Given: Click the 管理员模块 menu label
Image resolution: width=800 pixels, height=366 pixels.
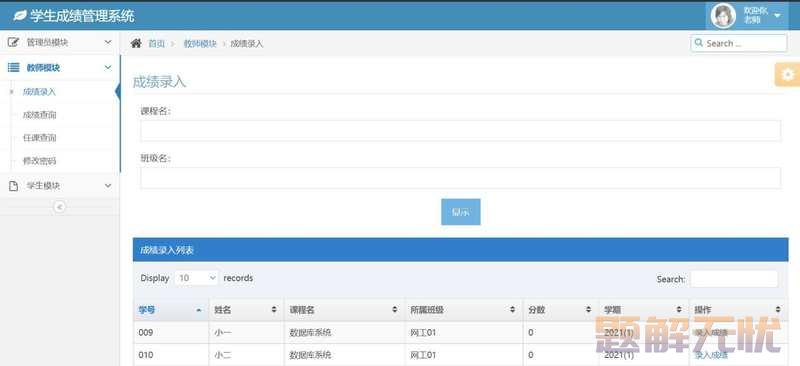Looking at the screenshot, I should tap(47, 42).
